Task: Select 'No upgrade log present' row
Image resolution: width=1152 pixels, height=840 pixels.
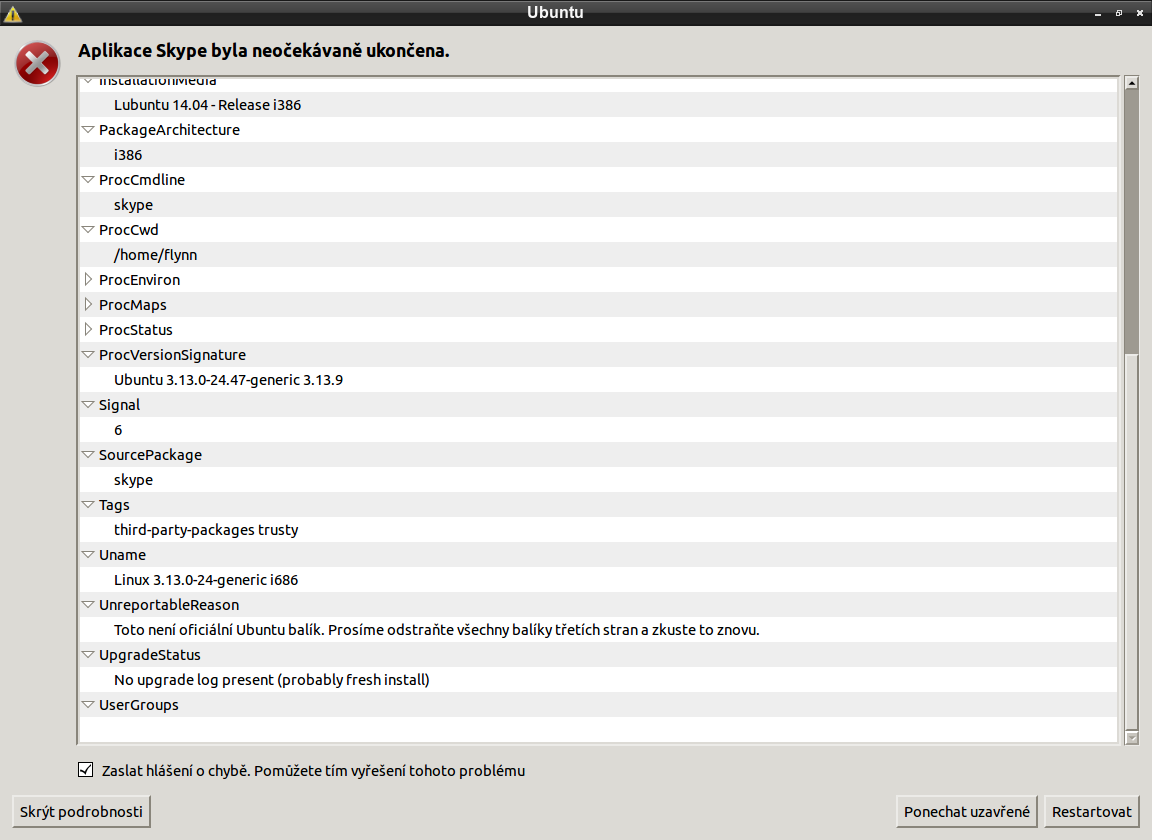Action: click(x=598, y=679)
